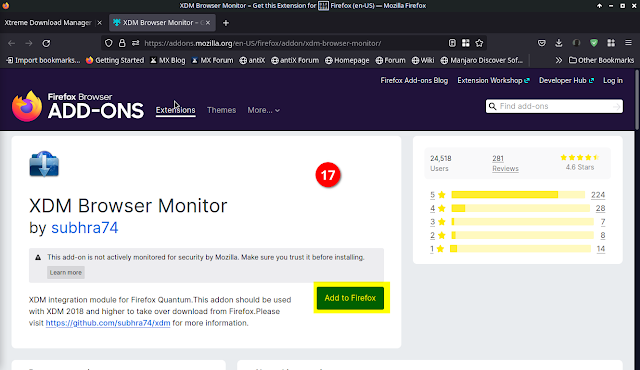
Task: Open the grid icon inside the address bar
Action: [x=466, y=43]
